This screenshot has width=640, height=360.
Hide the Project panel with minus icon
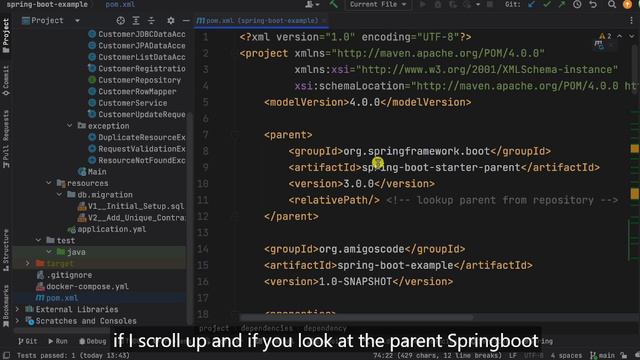[186, 21]
